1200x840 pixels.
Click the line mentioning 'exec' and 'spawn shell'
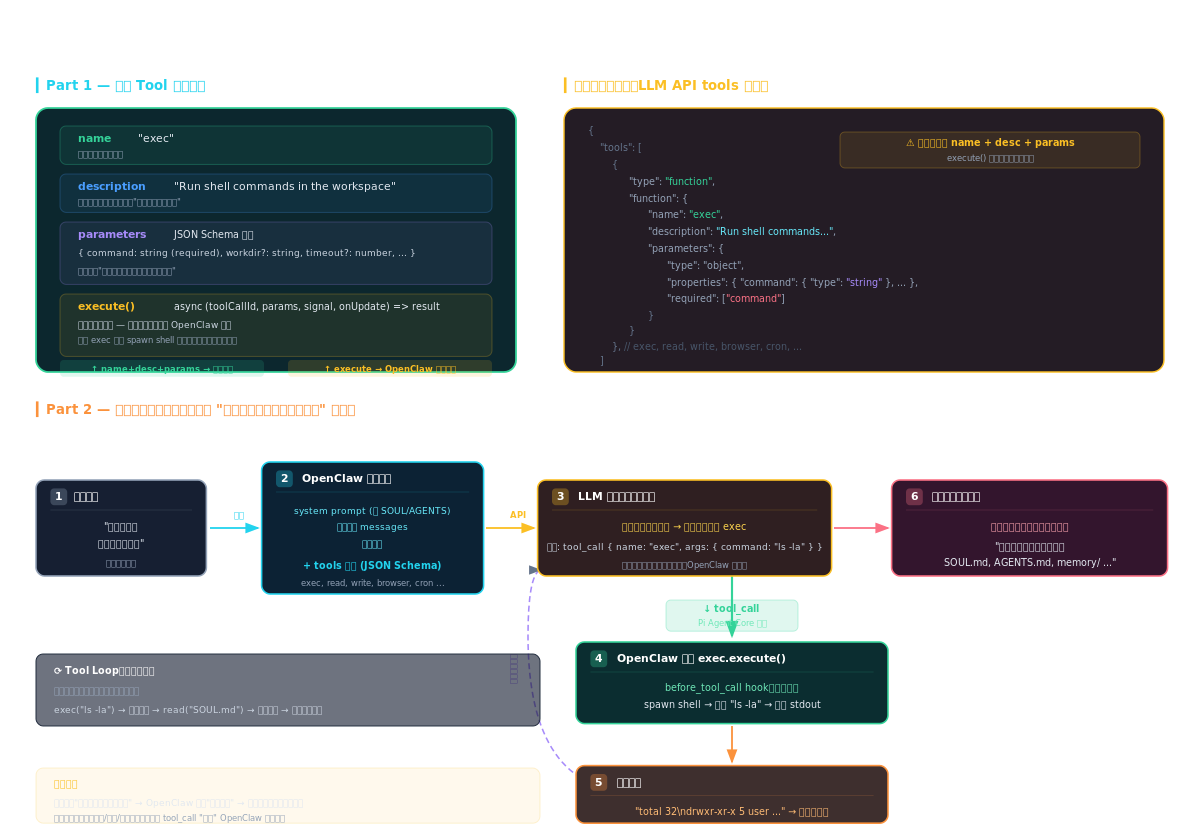[x=157, y=341]
